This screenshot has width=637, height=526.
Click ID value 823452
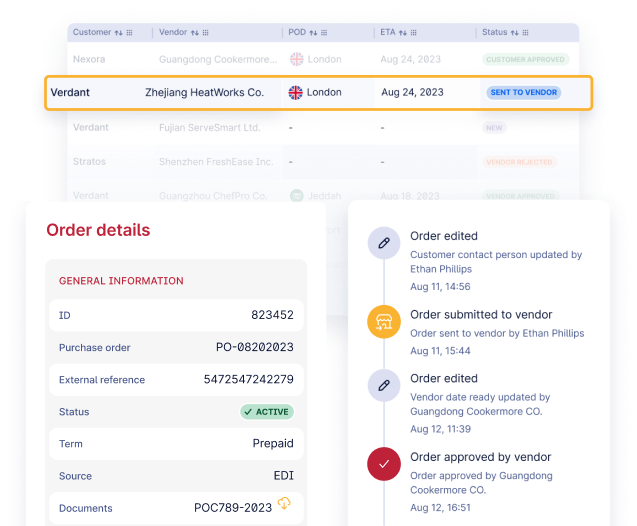(x=272, y=315)
